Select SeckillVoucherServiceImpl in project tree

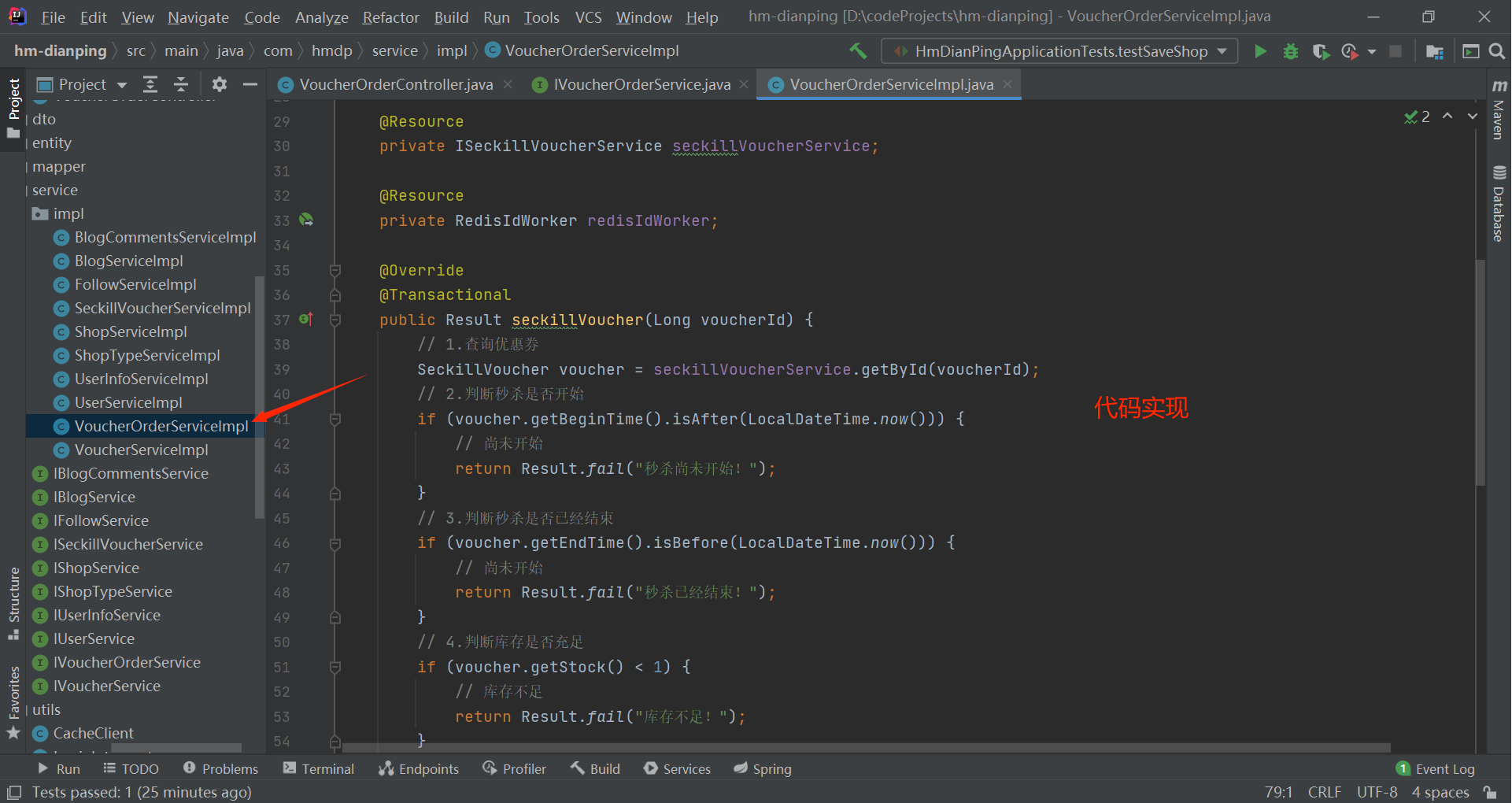pyautogui.click(x=162, y=308)
